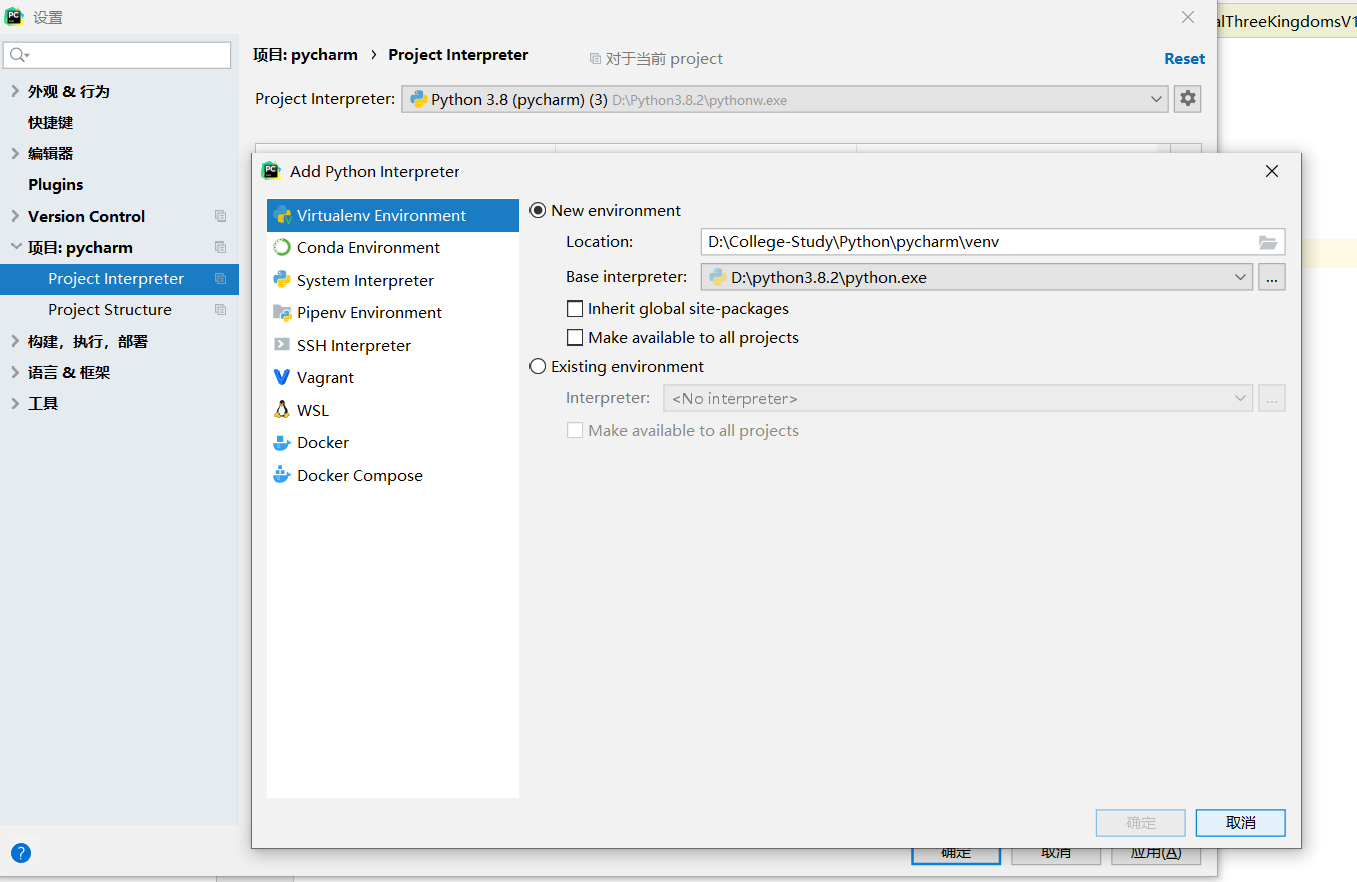Select the Docker interpreter type
The height and width of the screenshot is (882, 1357).
[322, 442]
